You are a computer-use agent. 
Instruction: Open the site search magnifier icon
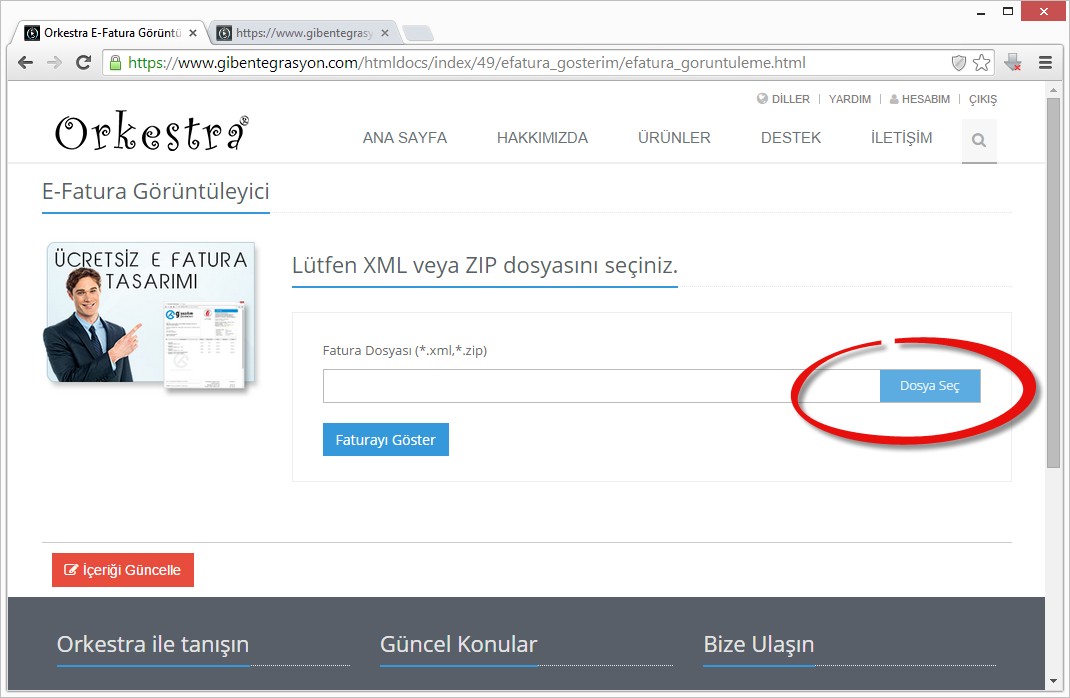[978, 140]
